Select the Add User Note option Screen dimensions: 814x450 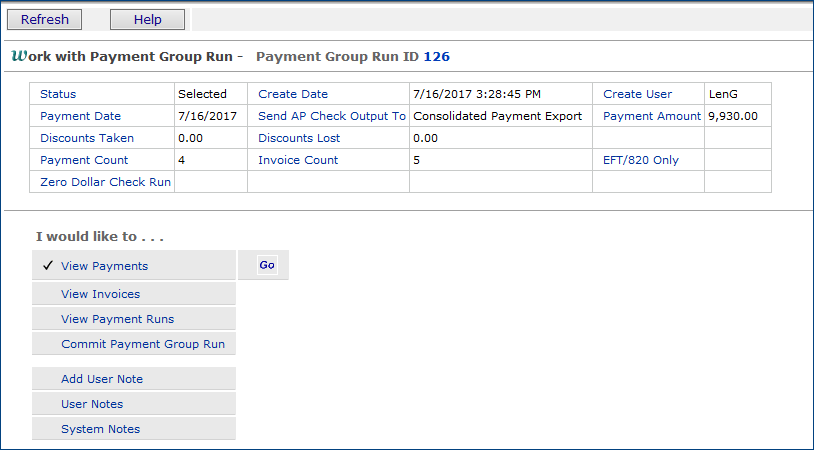tap(102, 379)
